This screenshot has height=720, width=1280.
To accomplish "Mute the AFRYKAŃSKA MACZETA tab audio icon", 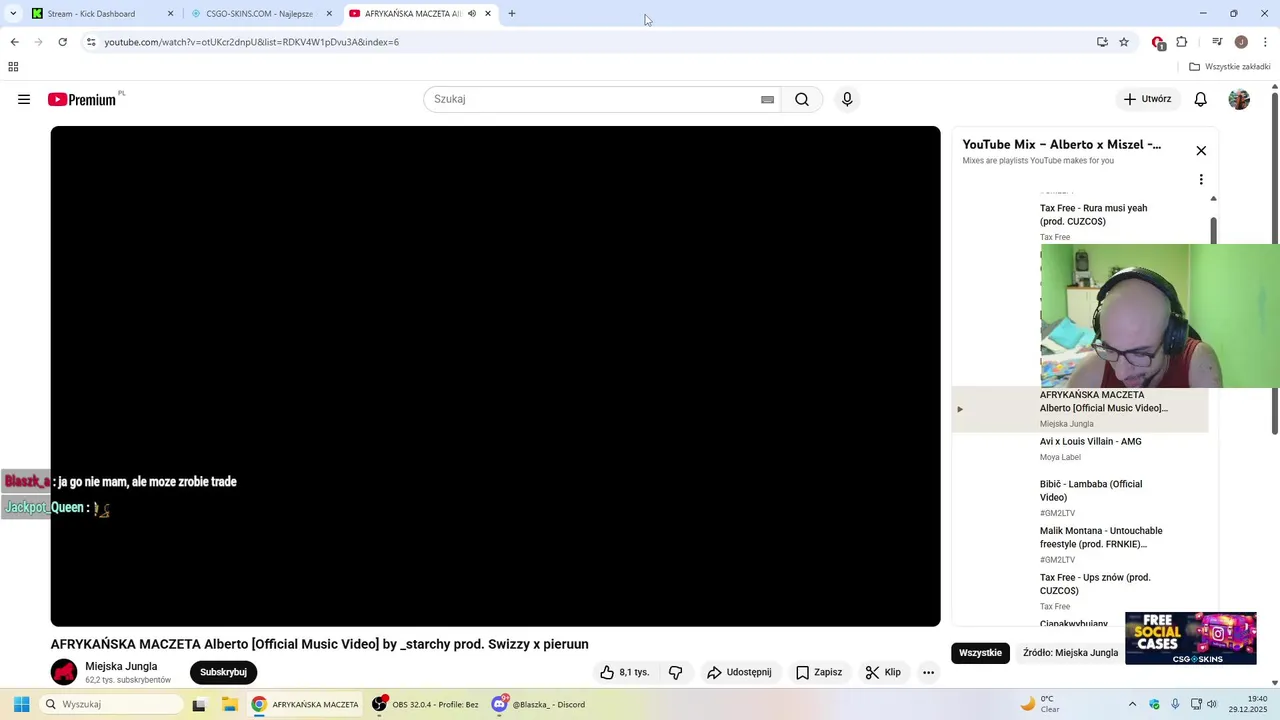I will coord(472,14).
